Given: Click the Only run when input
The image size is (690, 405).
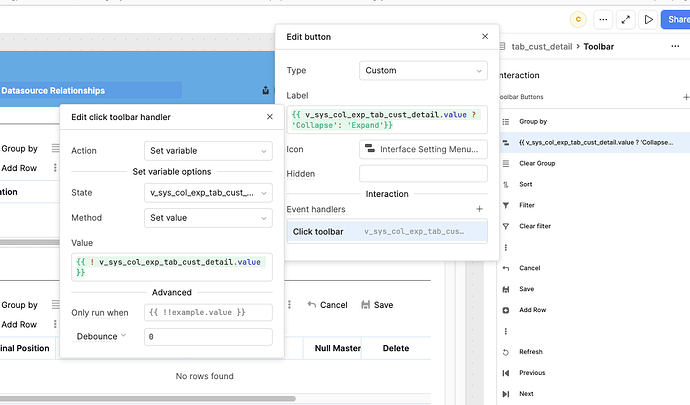Looking at the screenshot, I should (208, 312).
